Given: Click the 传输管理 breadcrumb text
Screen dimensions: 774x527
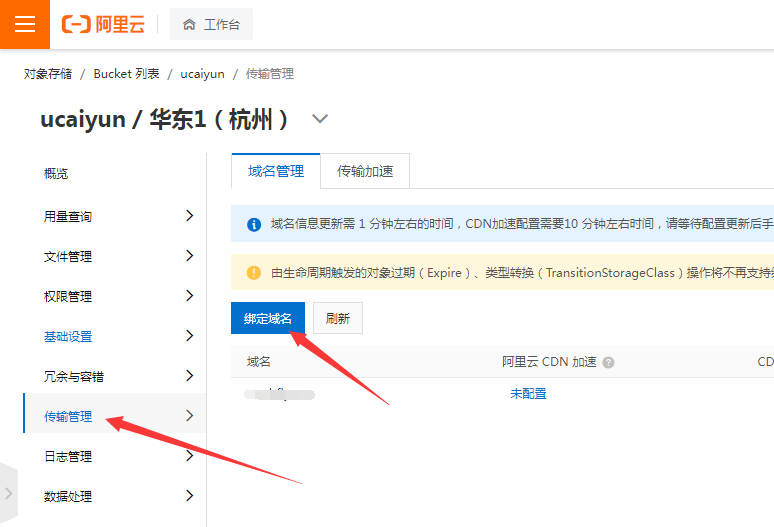Looking at the screenshot, I should point(270,74).
